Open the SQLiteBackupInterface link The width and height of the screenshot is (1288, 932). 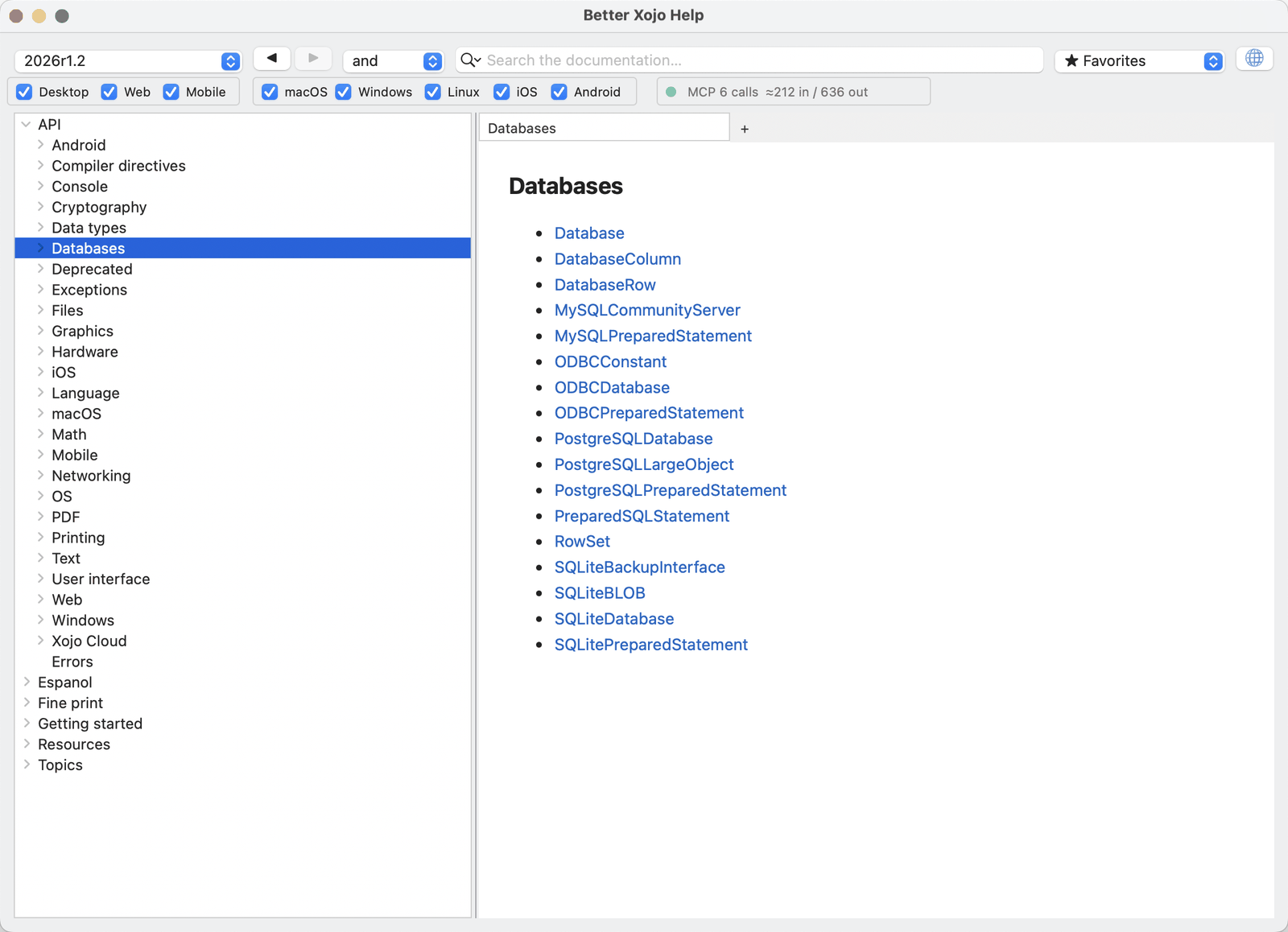point(640,567)
